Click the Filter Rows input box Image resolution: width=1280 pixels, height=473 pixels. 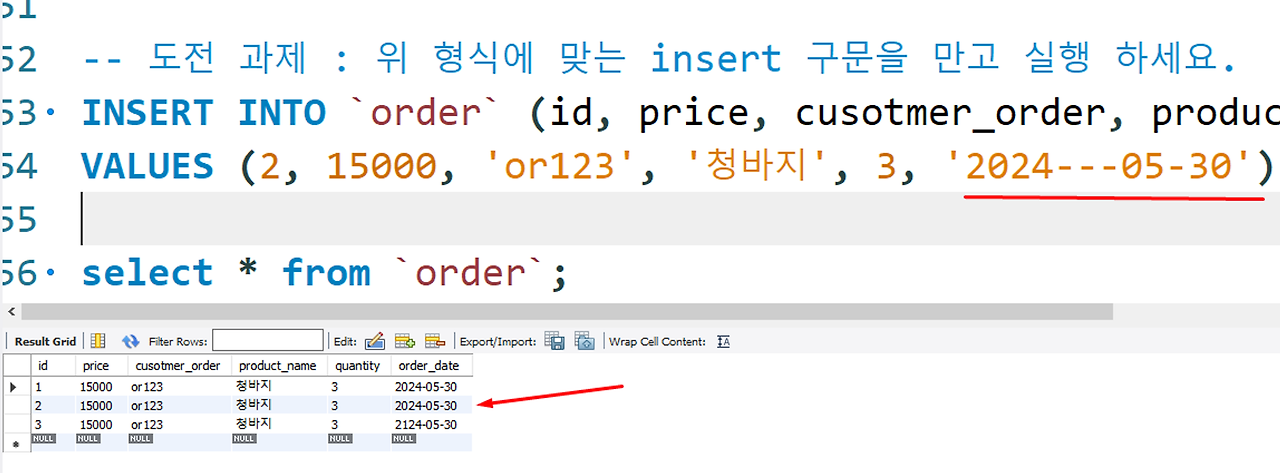pyautogui.click(x=268, y=341)
